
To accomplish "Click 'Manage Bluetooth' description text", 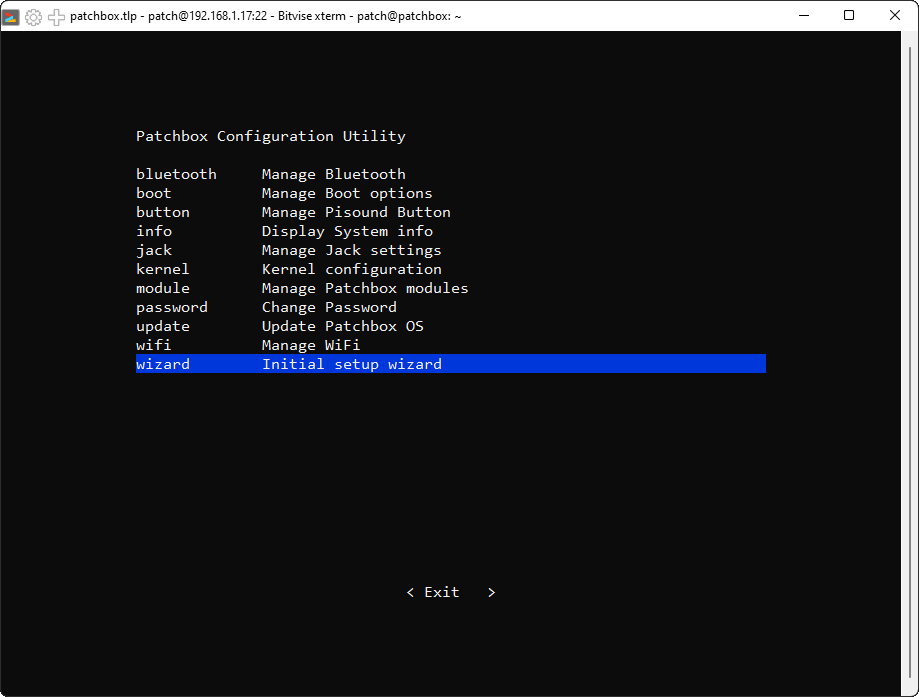I will pyautogui.click(x=333, y=174).
